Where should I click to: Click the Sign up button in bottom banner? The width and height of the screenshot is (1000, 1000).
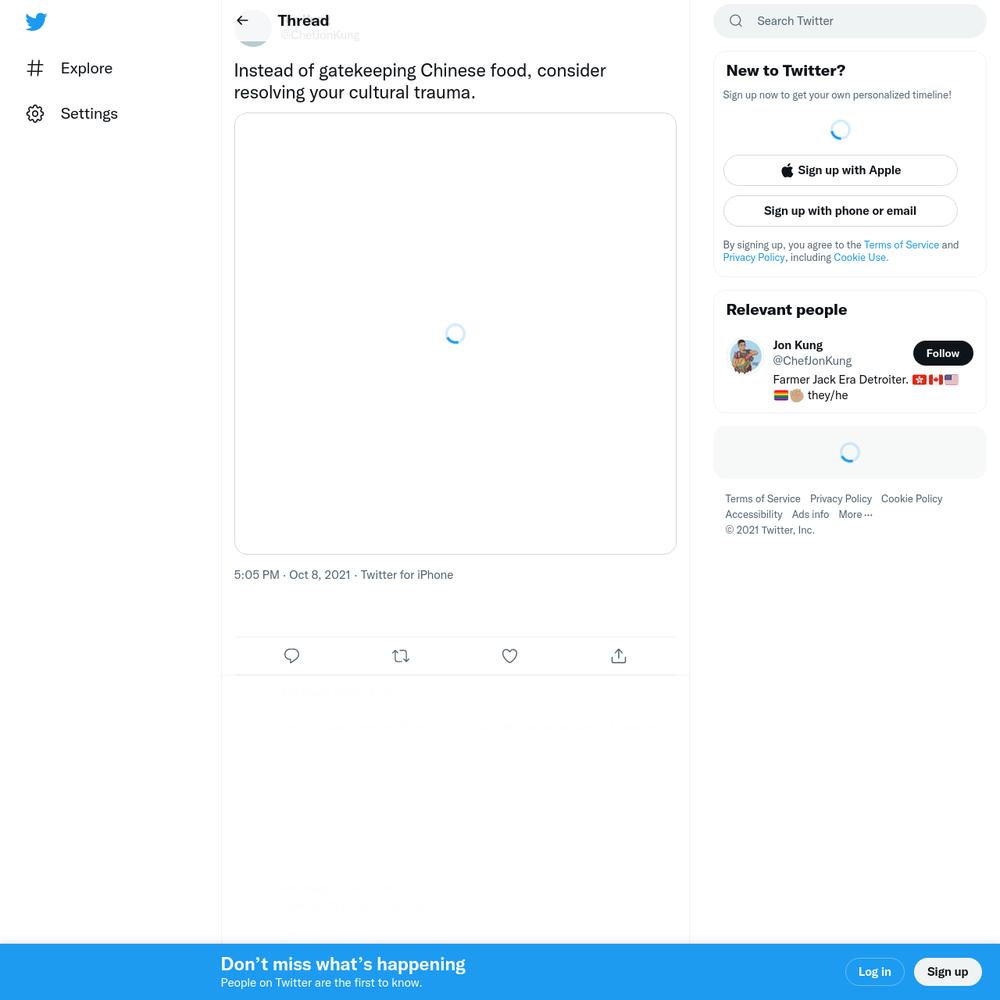tap(947, 972)
